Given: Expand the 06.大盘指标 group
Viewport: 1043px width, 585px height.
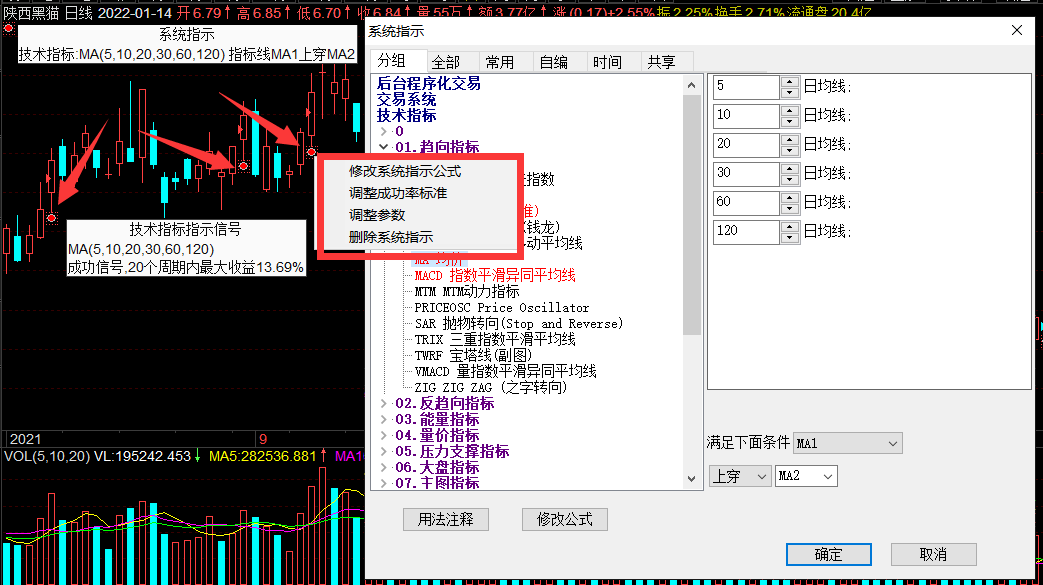Looking at the screenshot, I should pyautogui.click(x=384, y=467).
